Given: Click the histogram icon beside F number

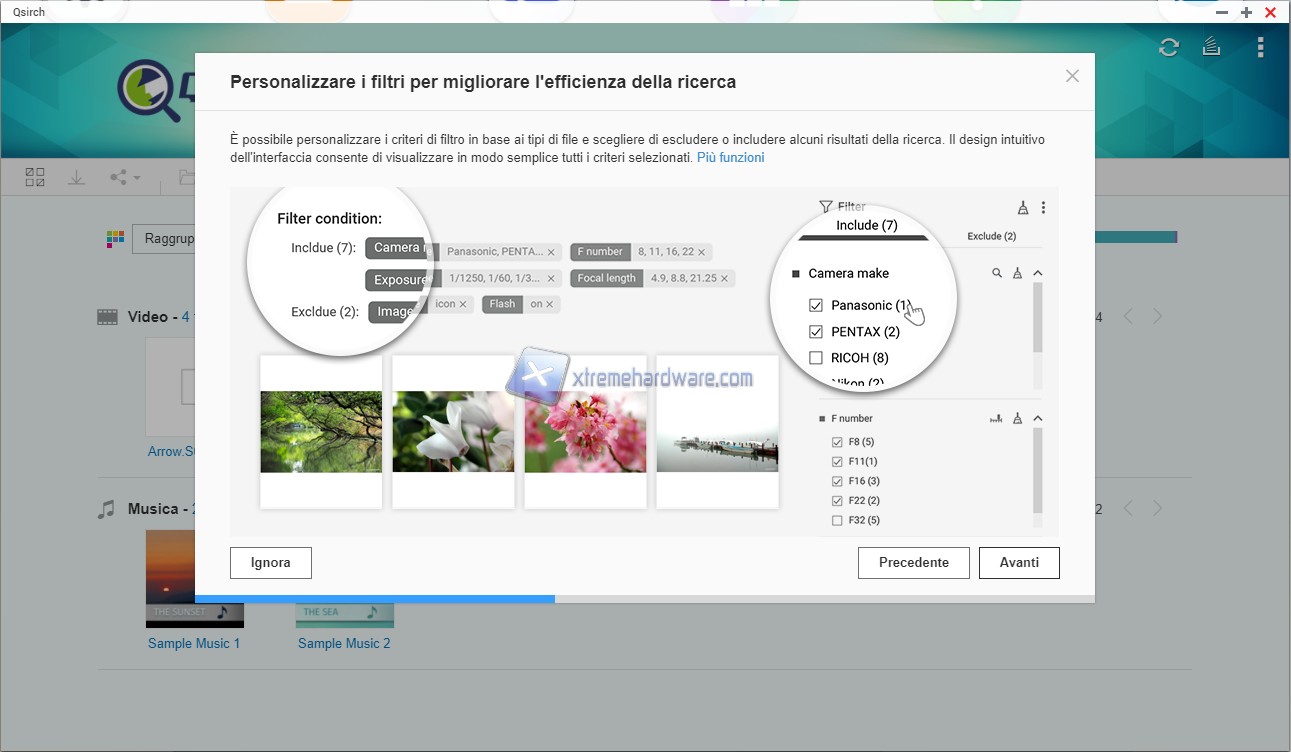Looking at the screenshot, I should [x=995, y=419].
